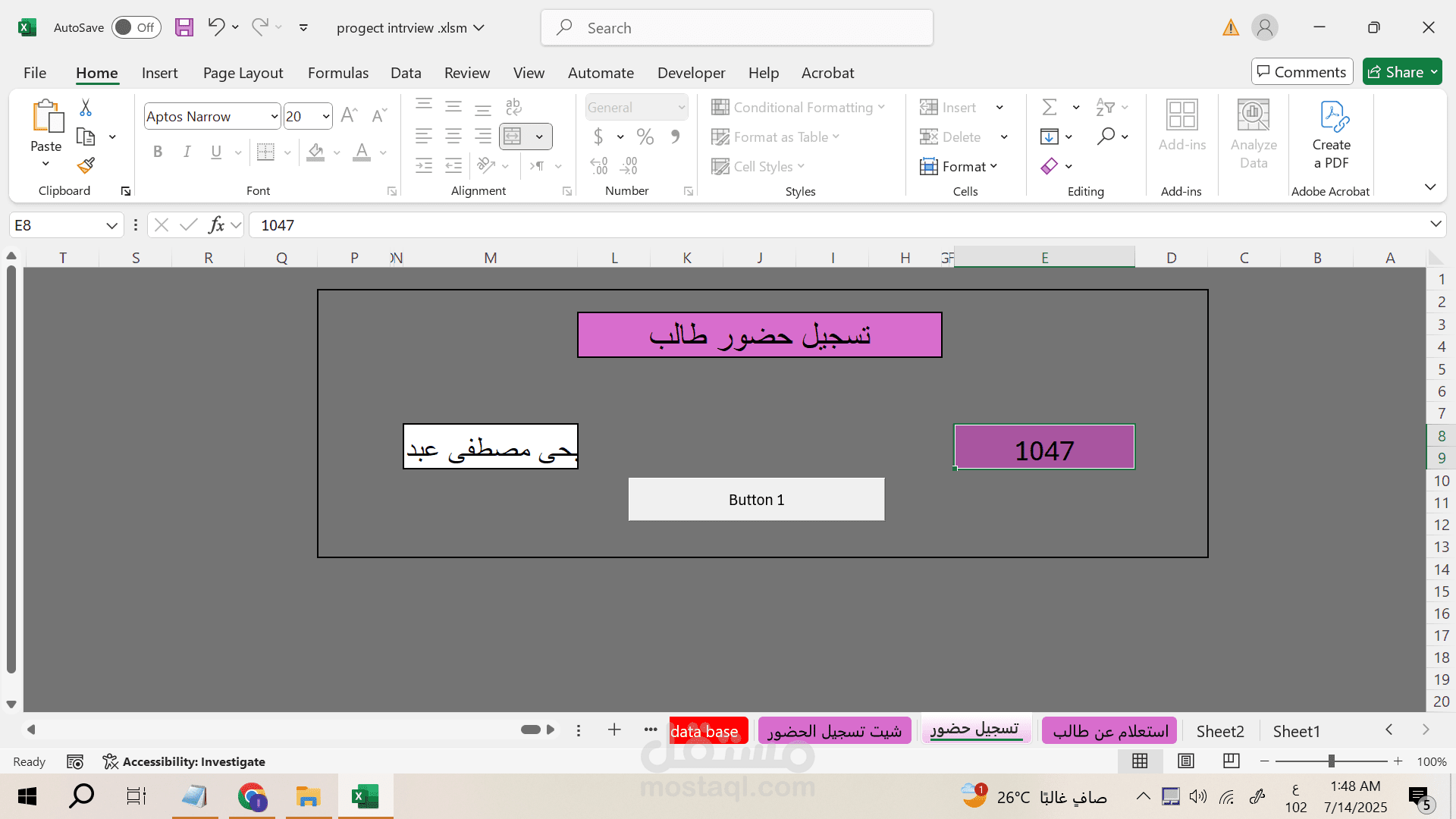
Task: Click the Format Painter brush icon
Action: pyautogui.click(x=86, y=165)
